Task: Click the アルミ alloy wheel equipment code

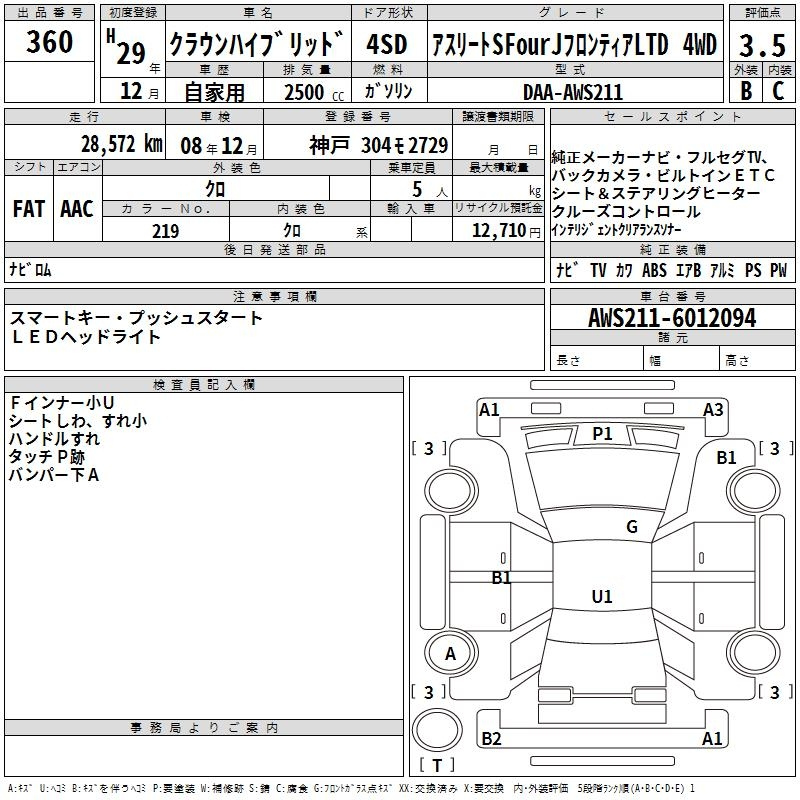Action: tap(722, 270)
